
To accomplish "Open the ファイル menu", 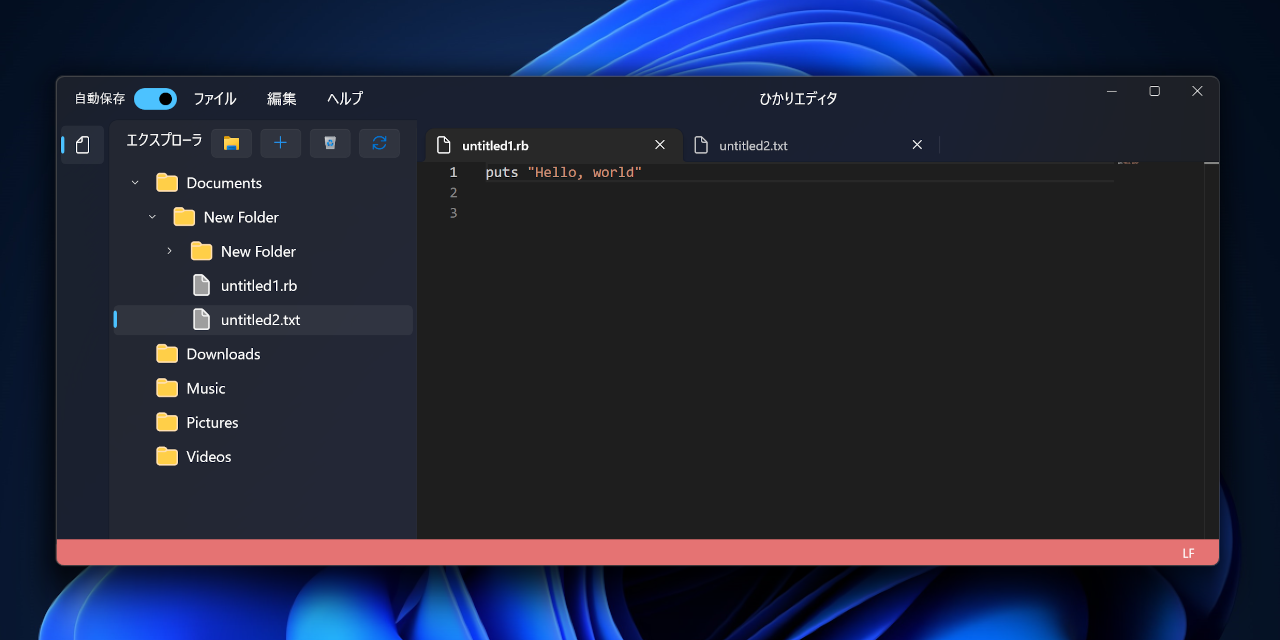I will click(x=214, y=98).
